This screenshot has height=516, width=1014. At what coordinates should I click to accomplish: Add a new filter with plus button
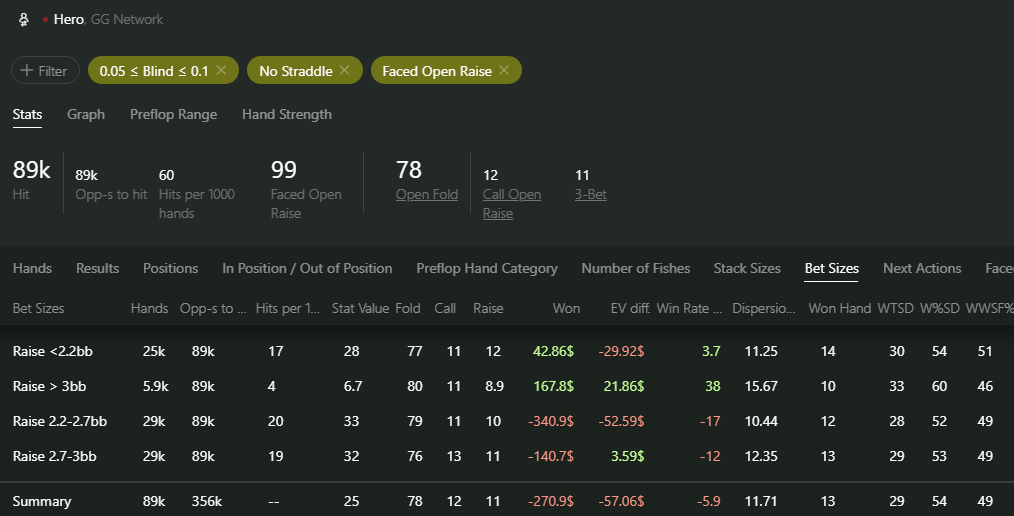pyautogui.click(x=45, y=70)
